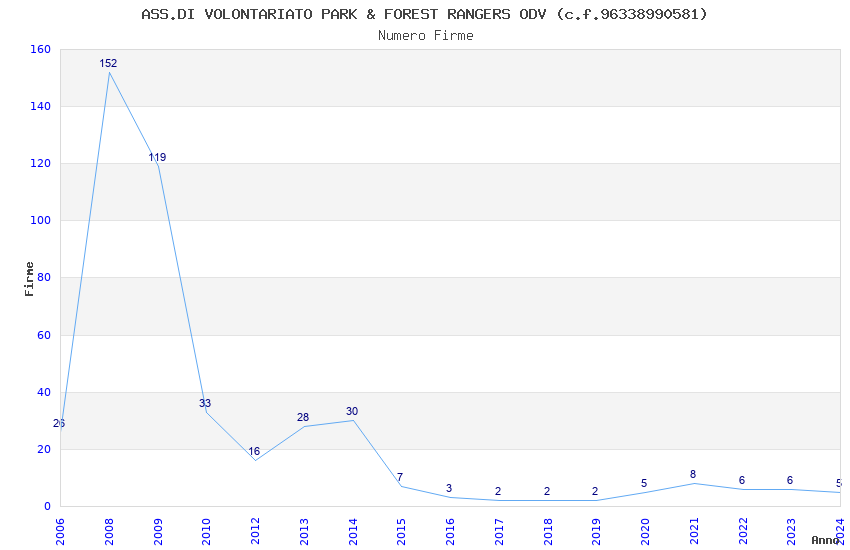Image resolution: width=850 pixels, height=550 pixels.
Task: Select the data label 8
Action: coord(693,475)
